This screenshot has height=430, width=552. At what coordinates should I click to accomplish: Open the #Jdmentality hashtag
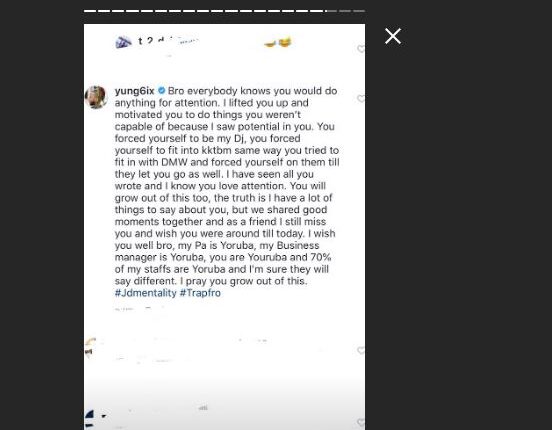point(146,293)
